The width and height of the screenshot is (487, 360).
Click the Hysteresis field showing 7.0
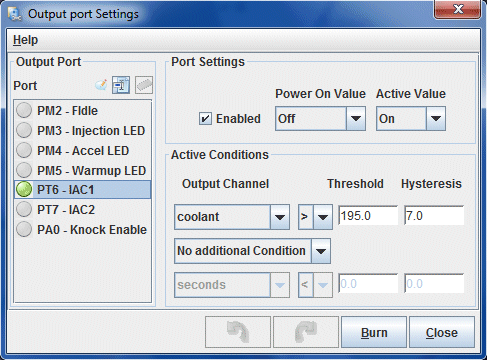[x=434, y=216]
